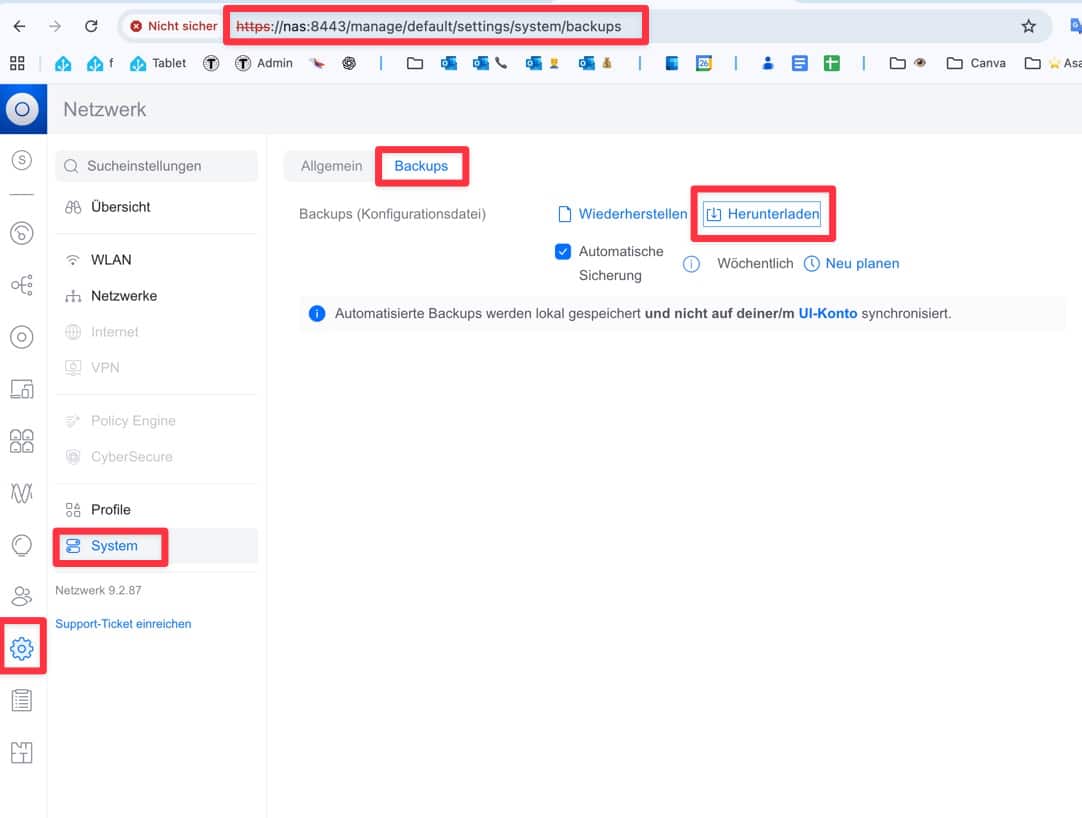The width and height of the screenshot is (1082, 818).
Task: Open the UI-Konto link in info banner
Action: 827,313
